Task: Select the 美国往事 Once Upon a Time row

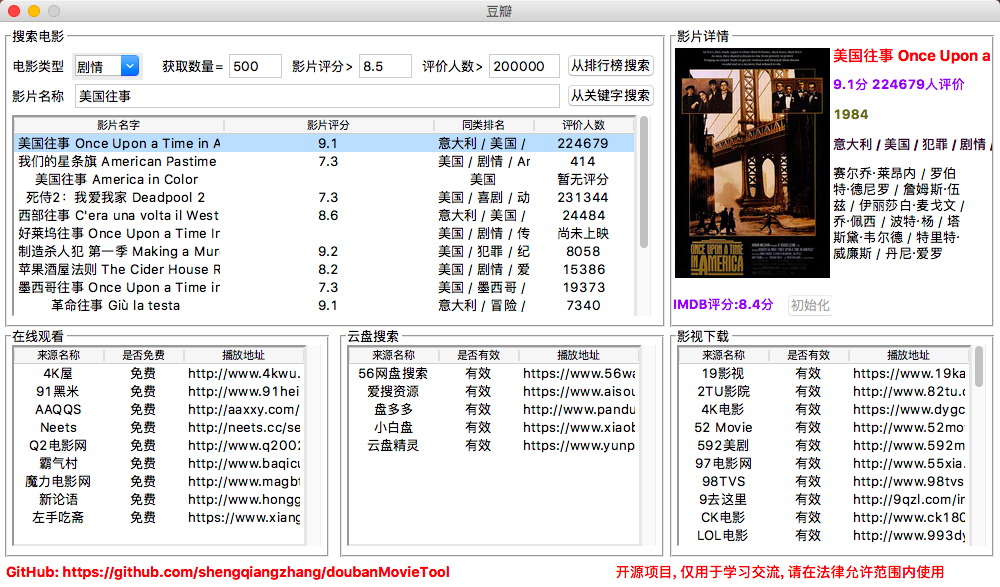Action: [x=150, y=144]
